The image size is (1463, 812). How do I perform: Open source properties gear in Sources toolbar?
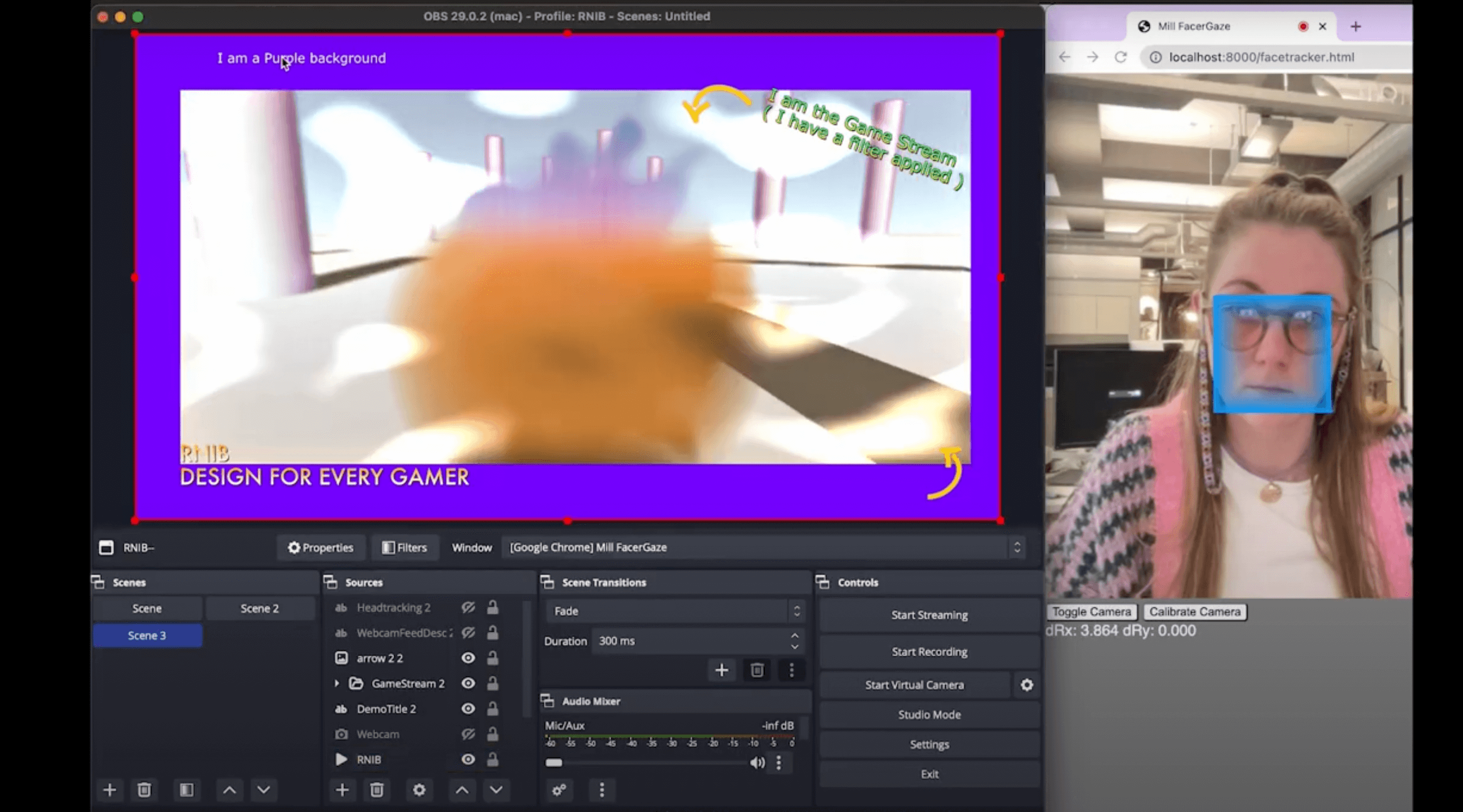[x=419, y=790]
